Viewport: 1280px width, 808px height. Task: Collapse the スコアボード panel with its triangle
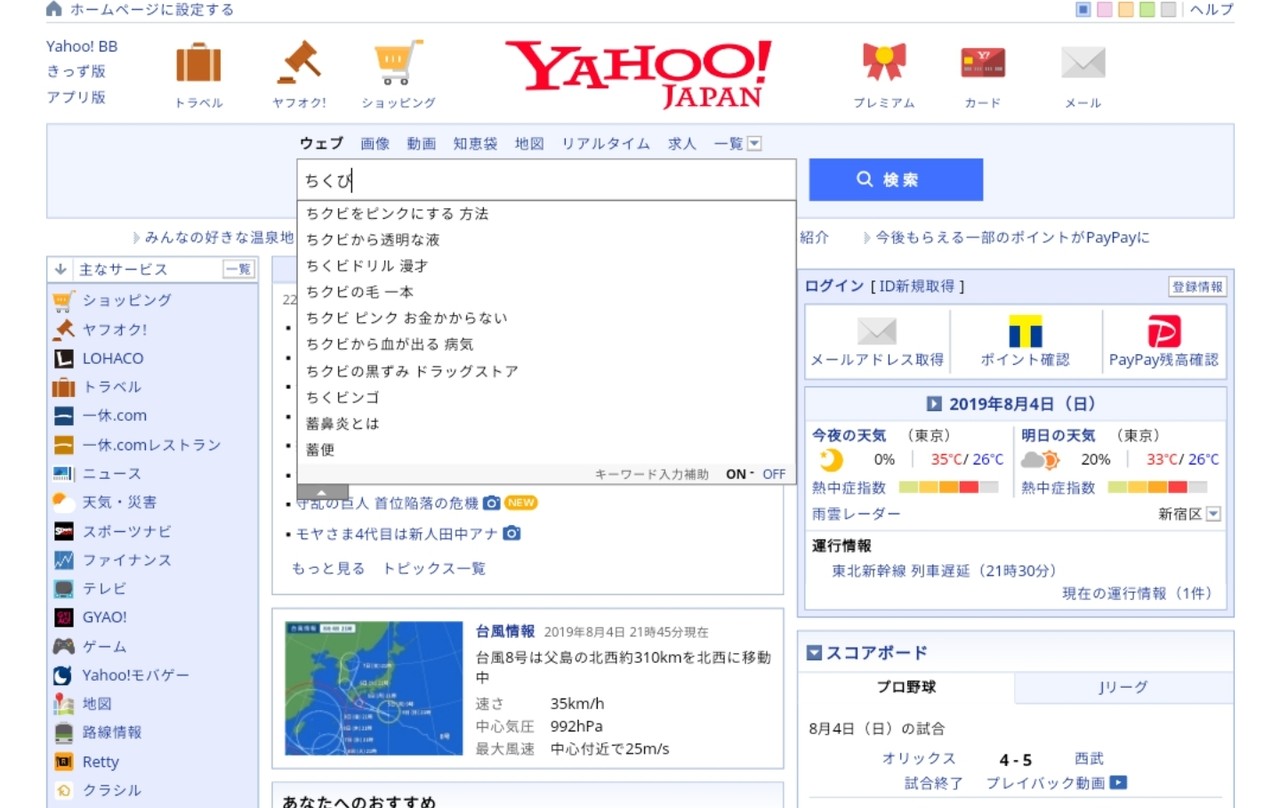click(814, 653)
